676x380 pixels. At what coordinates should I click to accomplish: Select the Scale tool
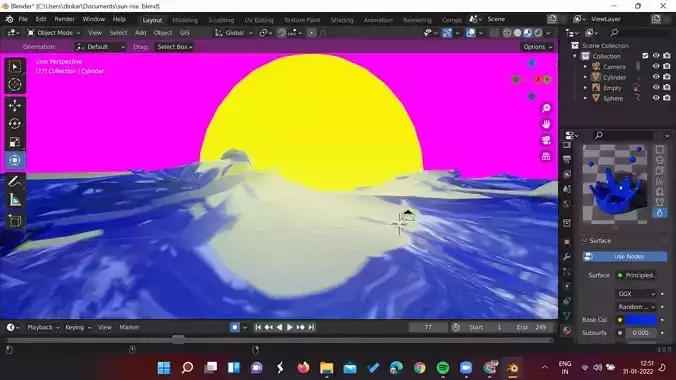[x=15, y=142]
